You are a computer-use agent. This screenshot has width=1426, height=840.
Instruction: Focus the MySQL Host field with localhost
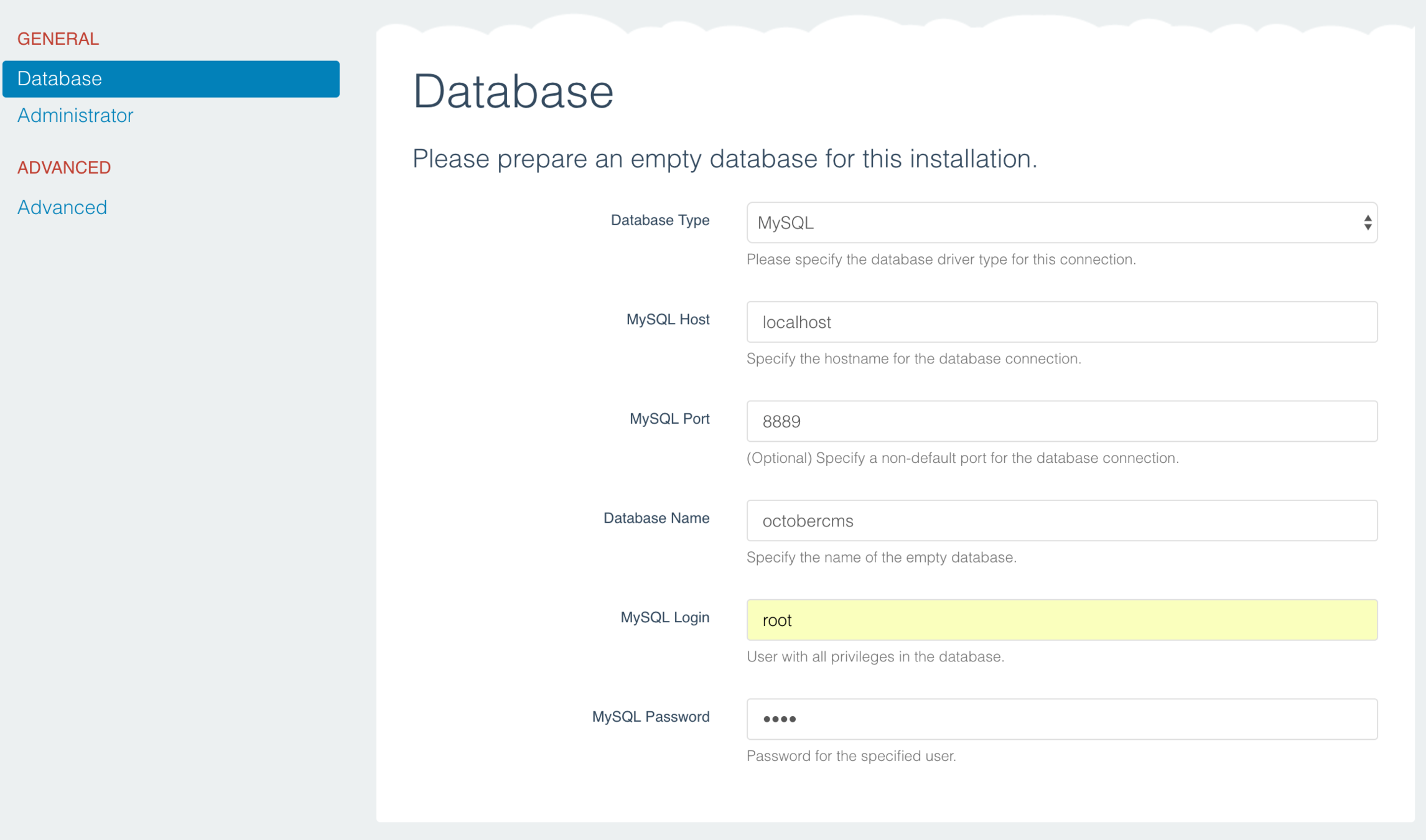tap(1061, 322)
